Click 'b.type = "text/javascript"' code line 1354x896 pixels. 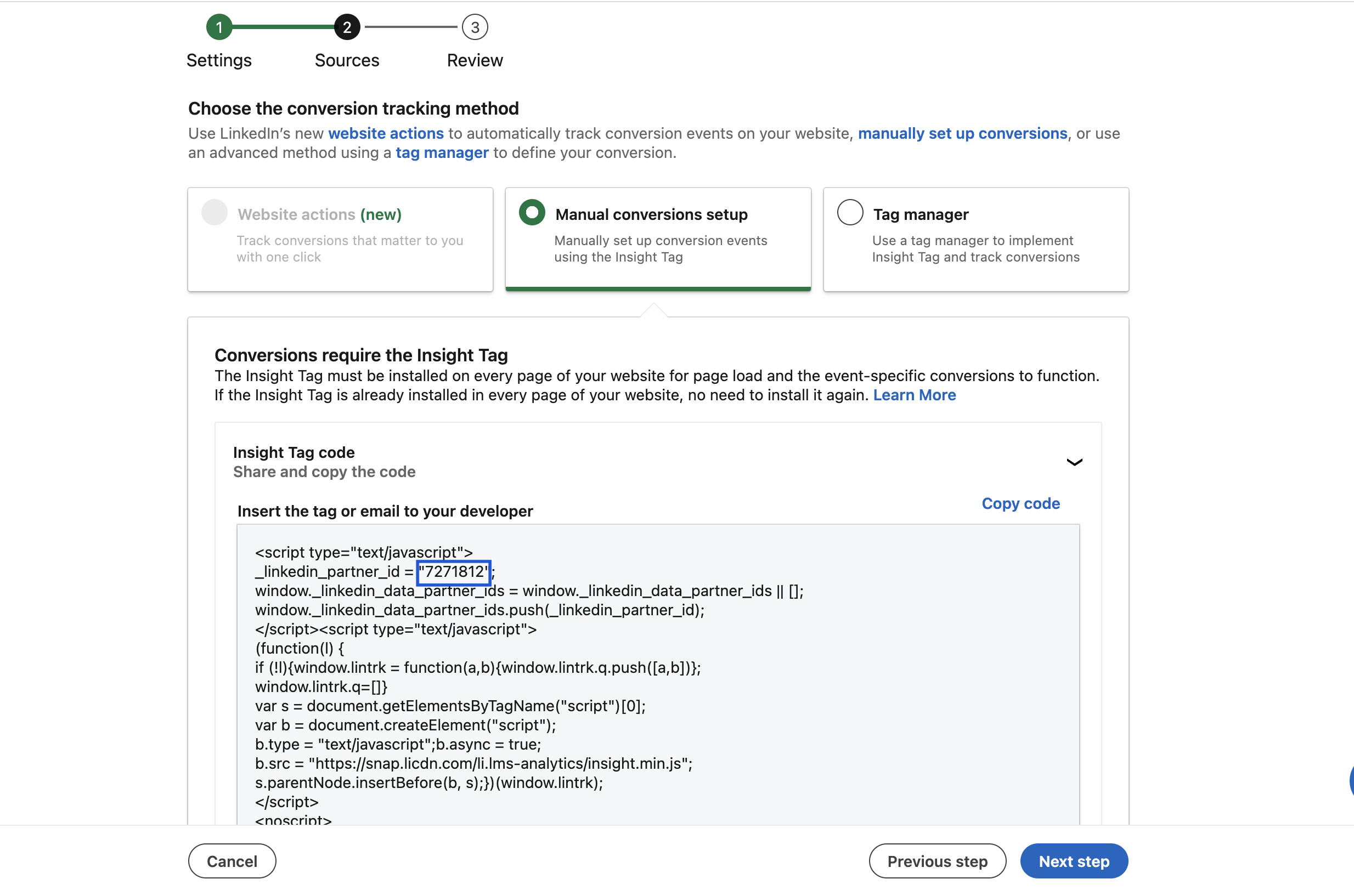tap(398, 744)
